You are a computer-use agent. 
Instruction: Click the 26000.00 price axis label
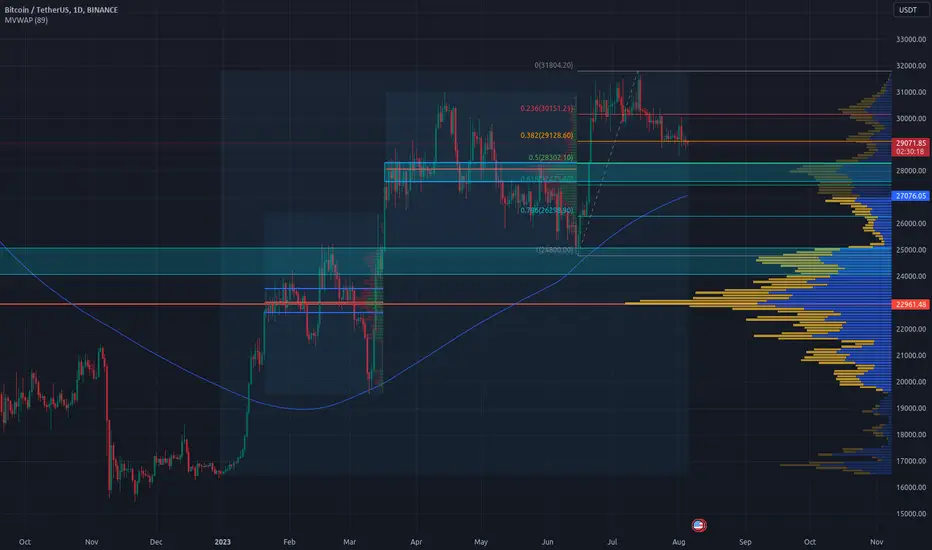[x=911, y=224]
